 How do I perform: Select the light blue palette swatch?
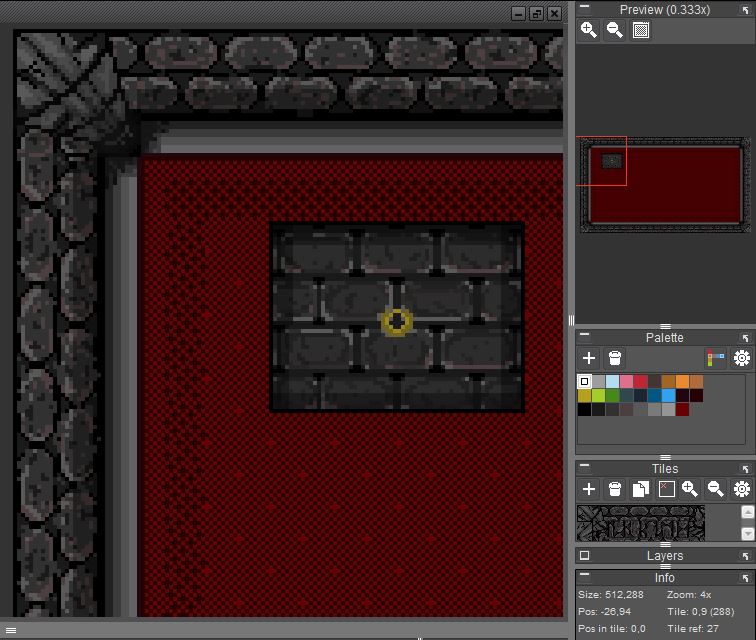[612, 382]
